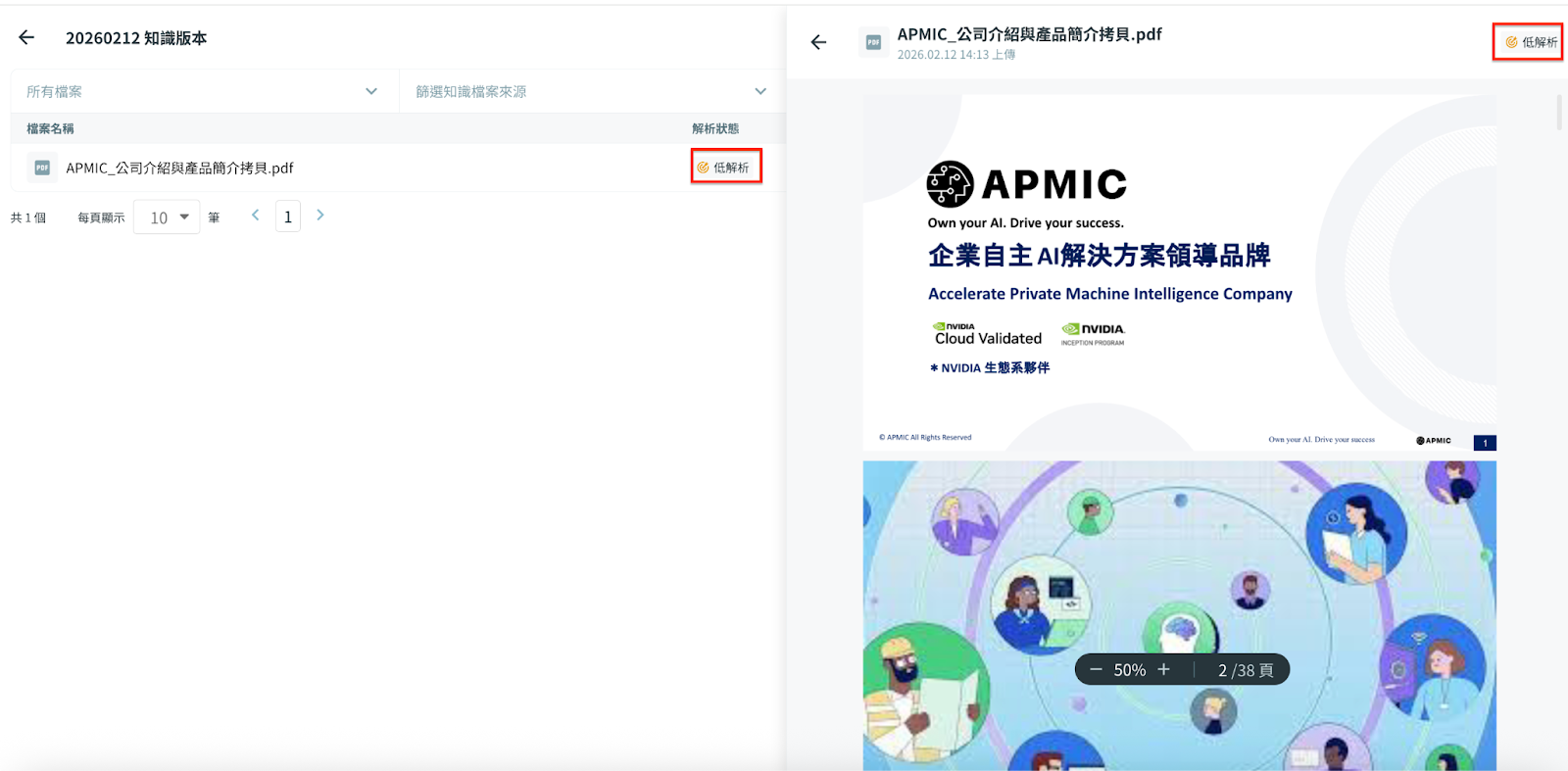
Task: Click page number field showing 2
Action: tap(1222, 671)
